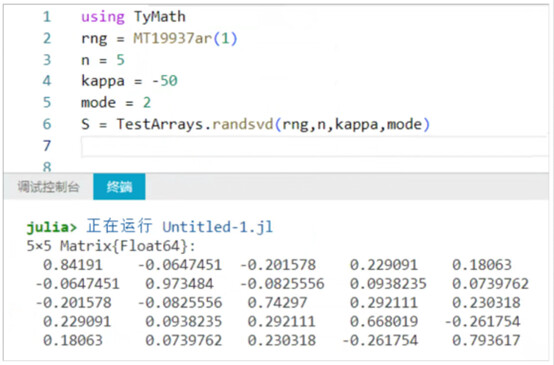Click 'MT19937ar' function call on line 2
554x365 pixels.
[172, 38]
